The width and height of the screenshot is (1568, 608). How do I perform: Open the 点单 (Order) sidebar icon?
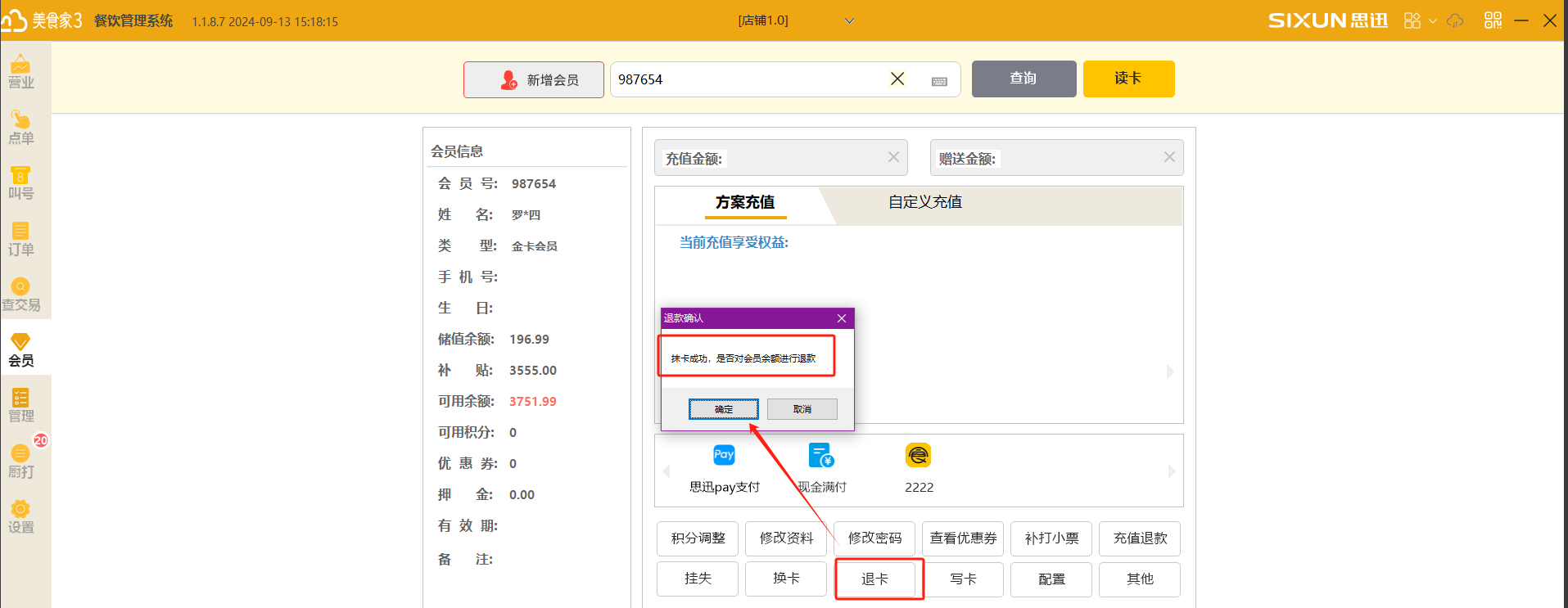(21, 128)
